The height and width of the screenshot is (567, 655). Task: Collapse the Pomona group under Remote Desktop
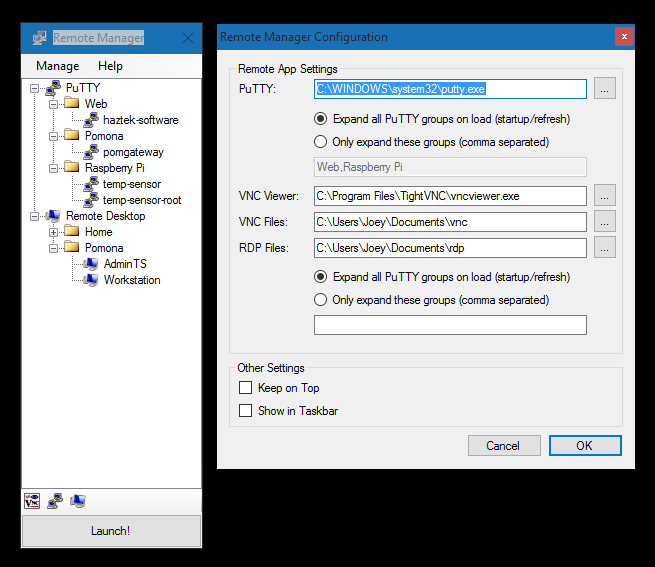[x=53, y=249]
